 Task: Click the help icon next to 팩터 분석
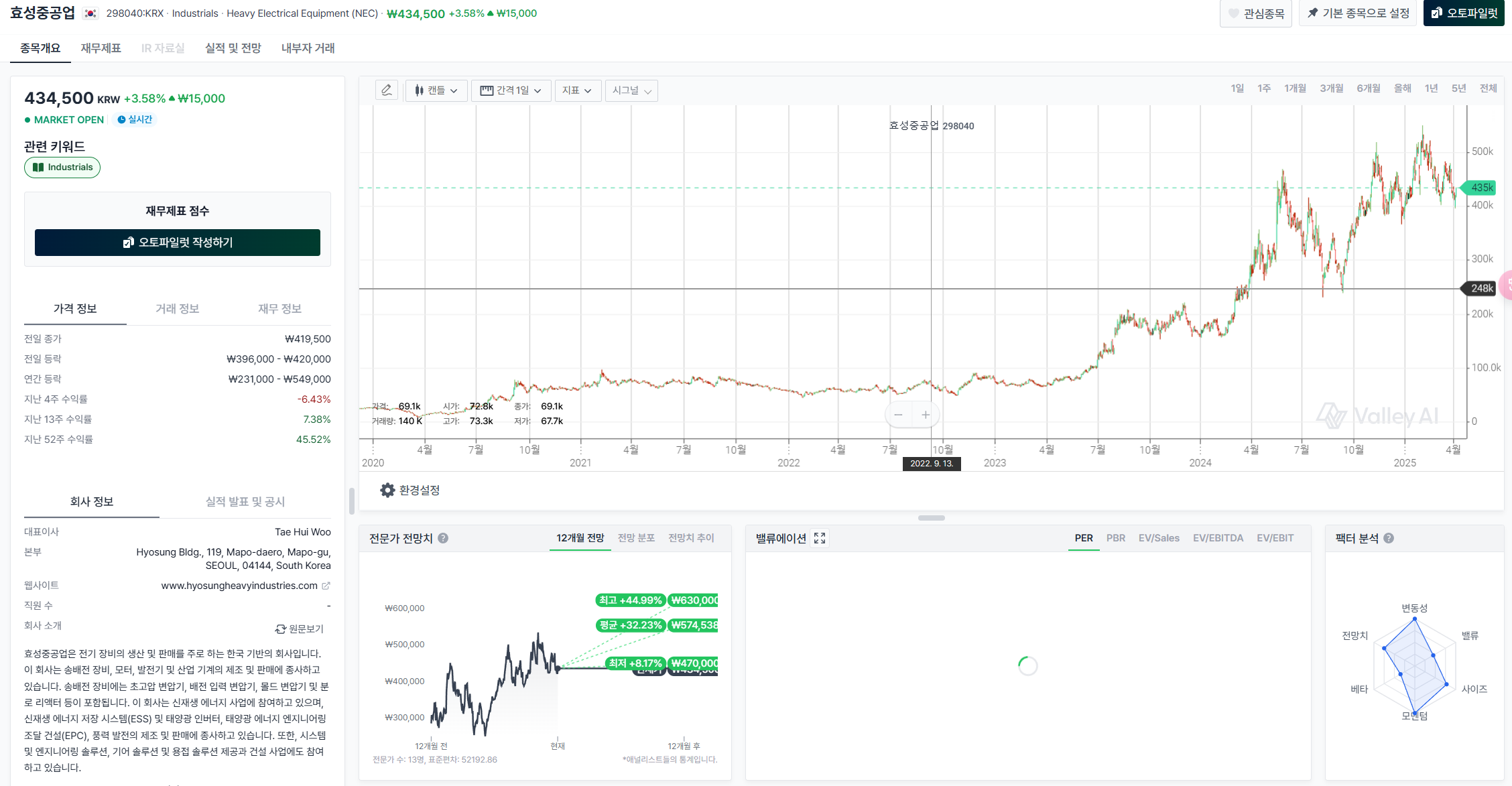click(x=1389, y=538)
